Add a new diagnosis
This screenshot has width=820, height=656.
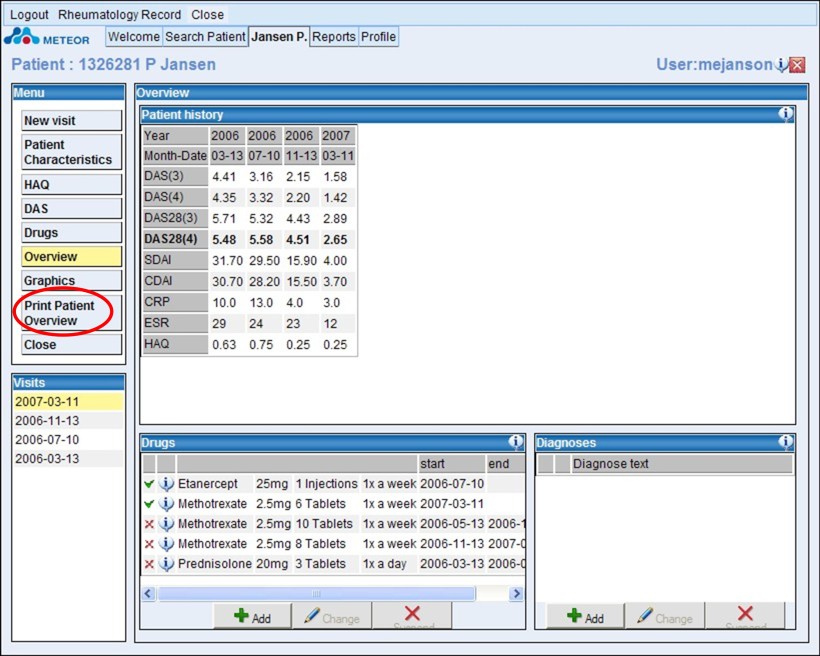[x=585, y=616]
